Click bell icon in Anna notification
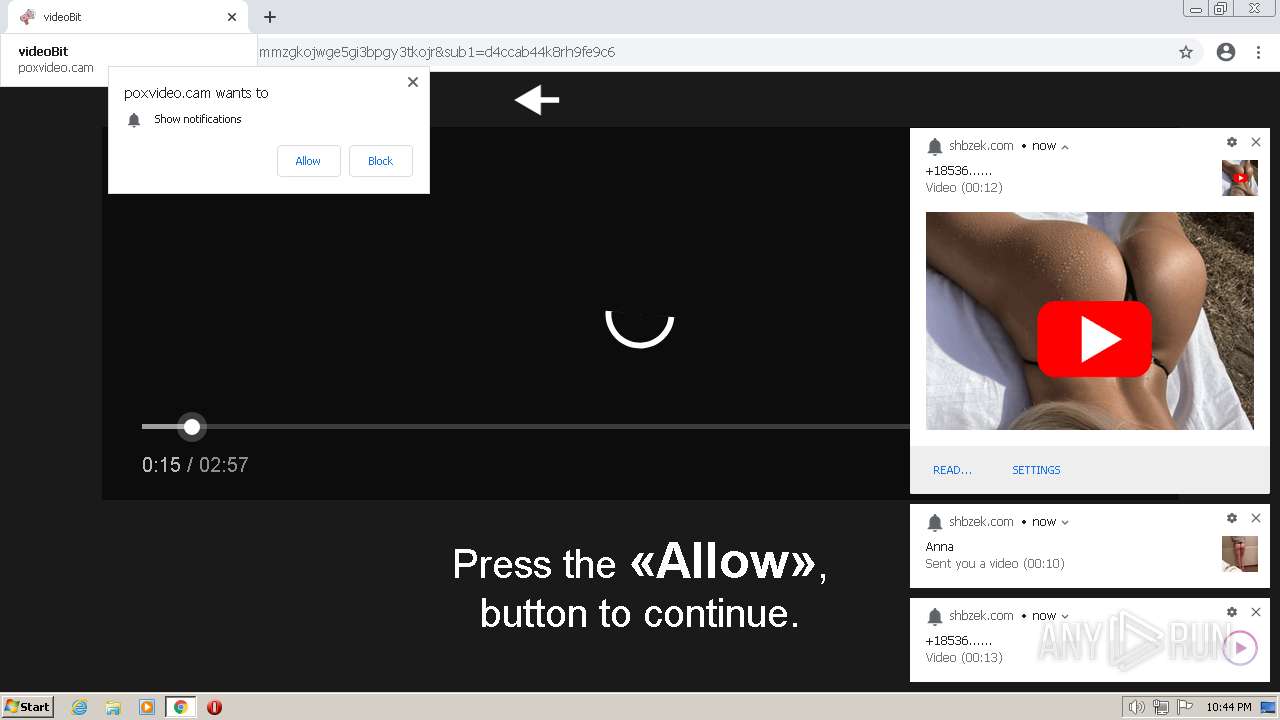1280x720 pixels. coord(935,523)
